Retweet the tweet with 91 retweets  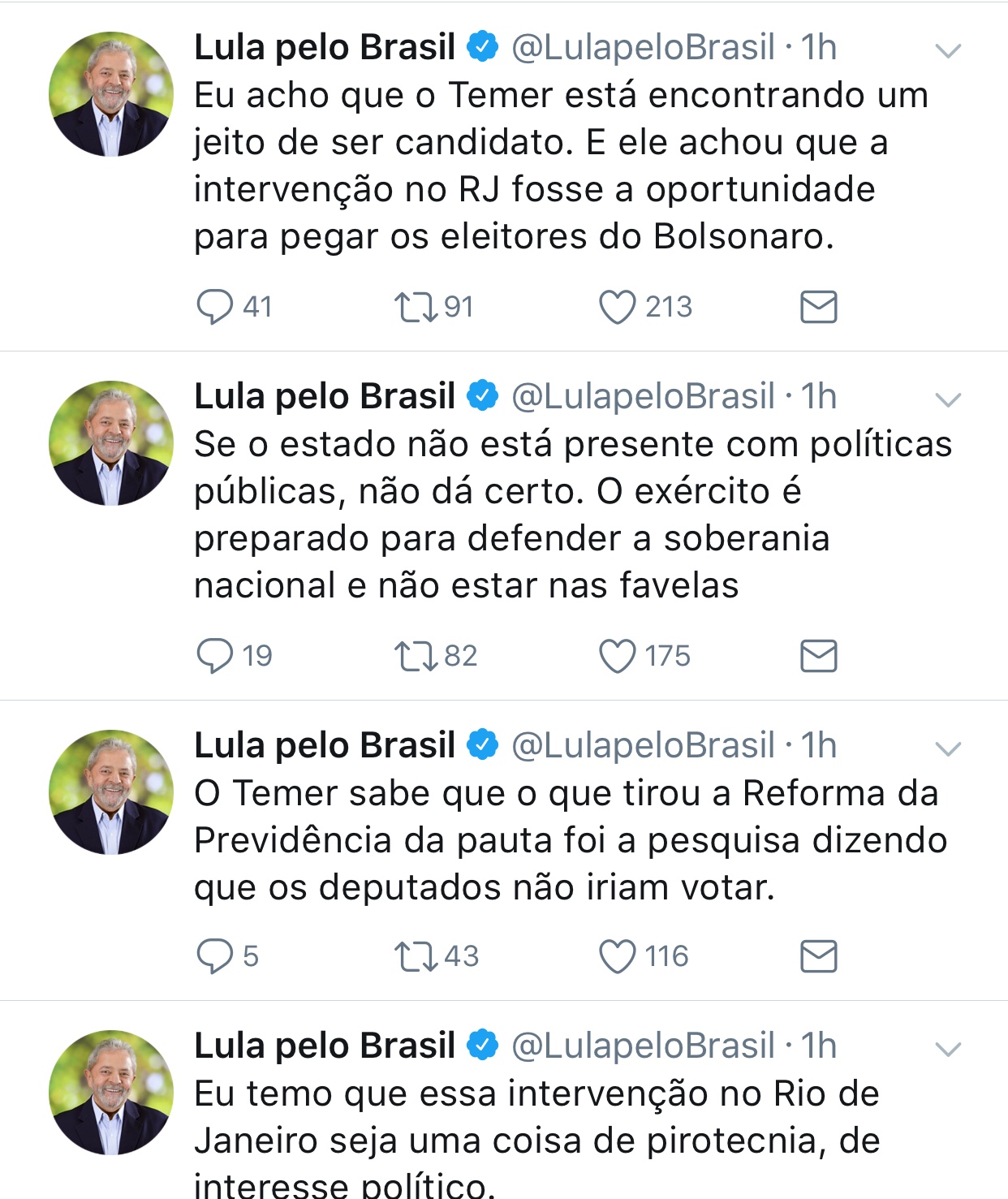[416, 308]
